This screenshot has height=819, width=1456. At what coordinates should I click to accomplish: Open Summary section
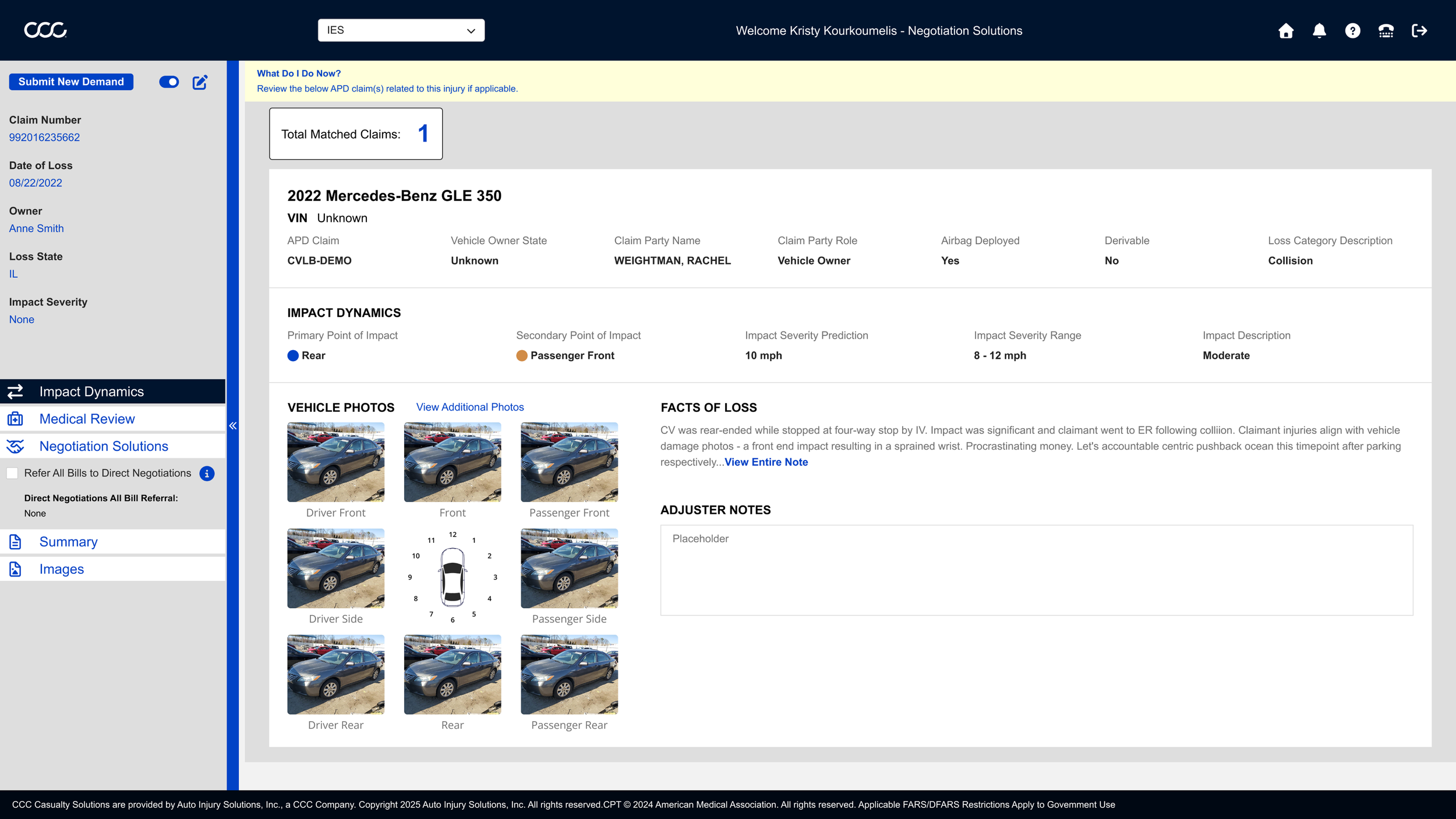[113, 542]
